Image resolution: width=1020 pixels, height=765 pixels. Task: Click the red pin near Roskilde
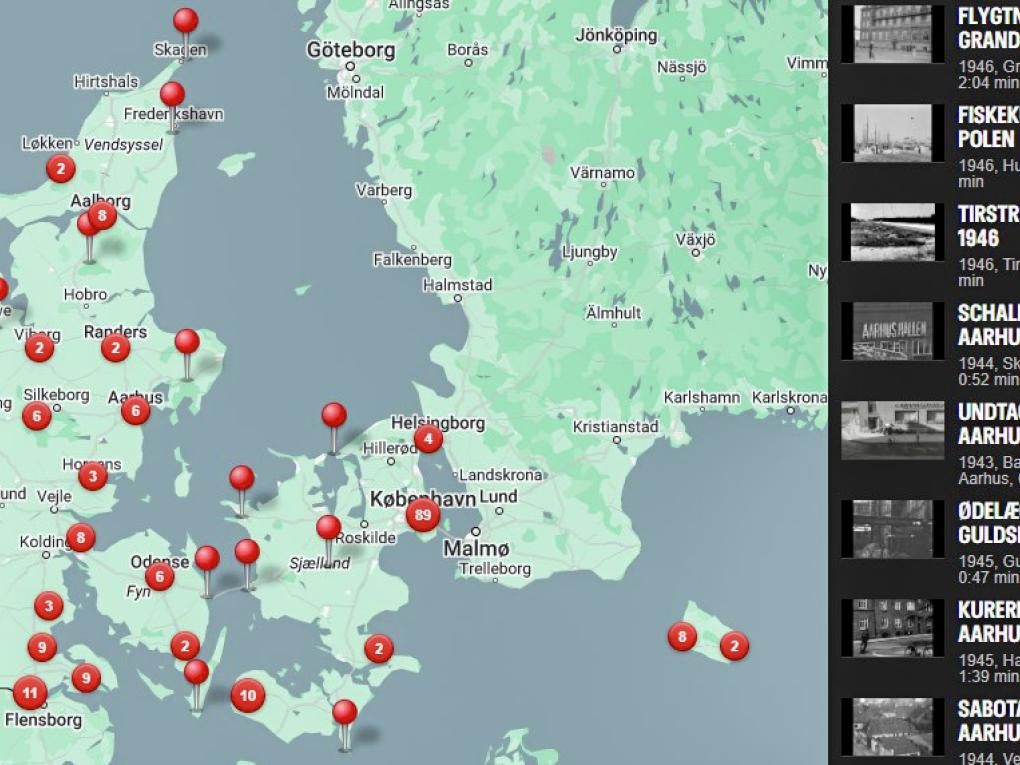click(328, 528)
